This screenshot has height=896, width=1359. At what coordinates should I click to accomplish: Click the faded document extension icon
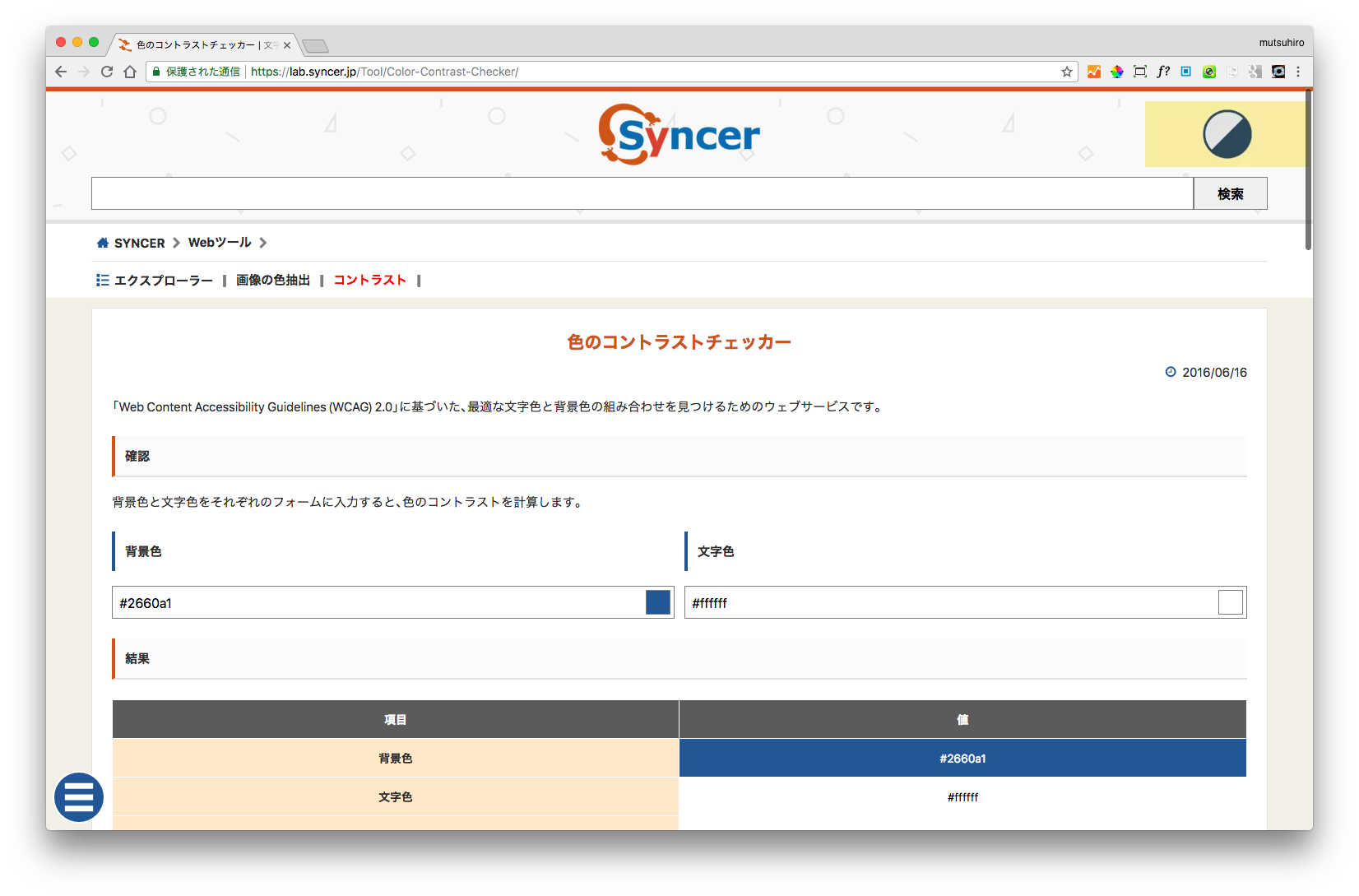1232,72
